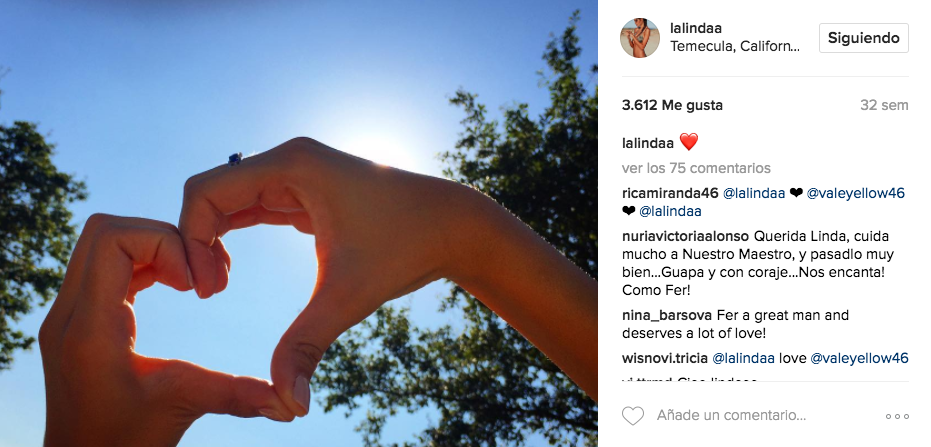The width and height of the screenshot is (931, 447).
Task: Open wisnovi.tricia commenter profile
Action: tap(665, 359)
